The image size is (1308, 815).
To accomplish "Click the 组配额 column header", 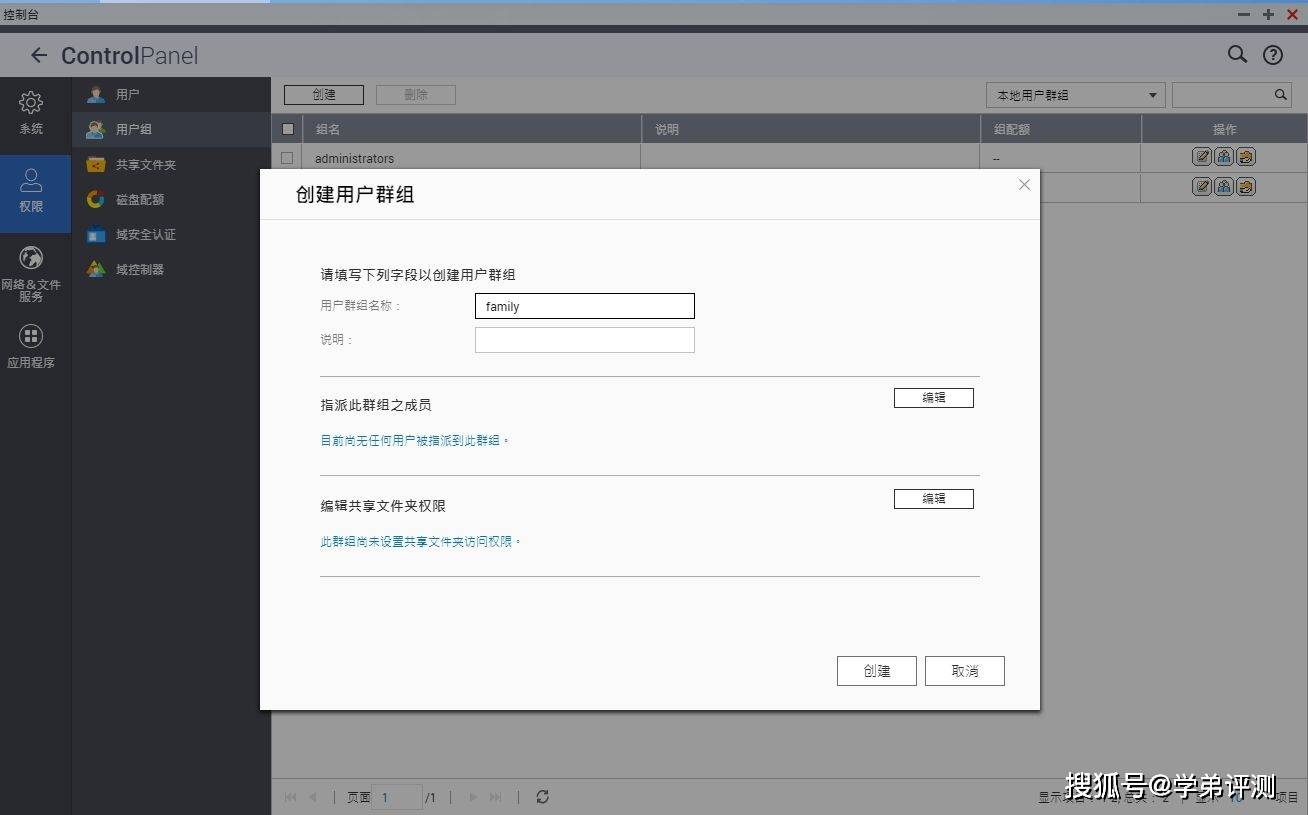I will coord(1061,129).
